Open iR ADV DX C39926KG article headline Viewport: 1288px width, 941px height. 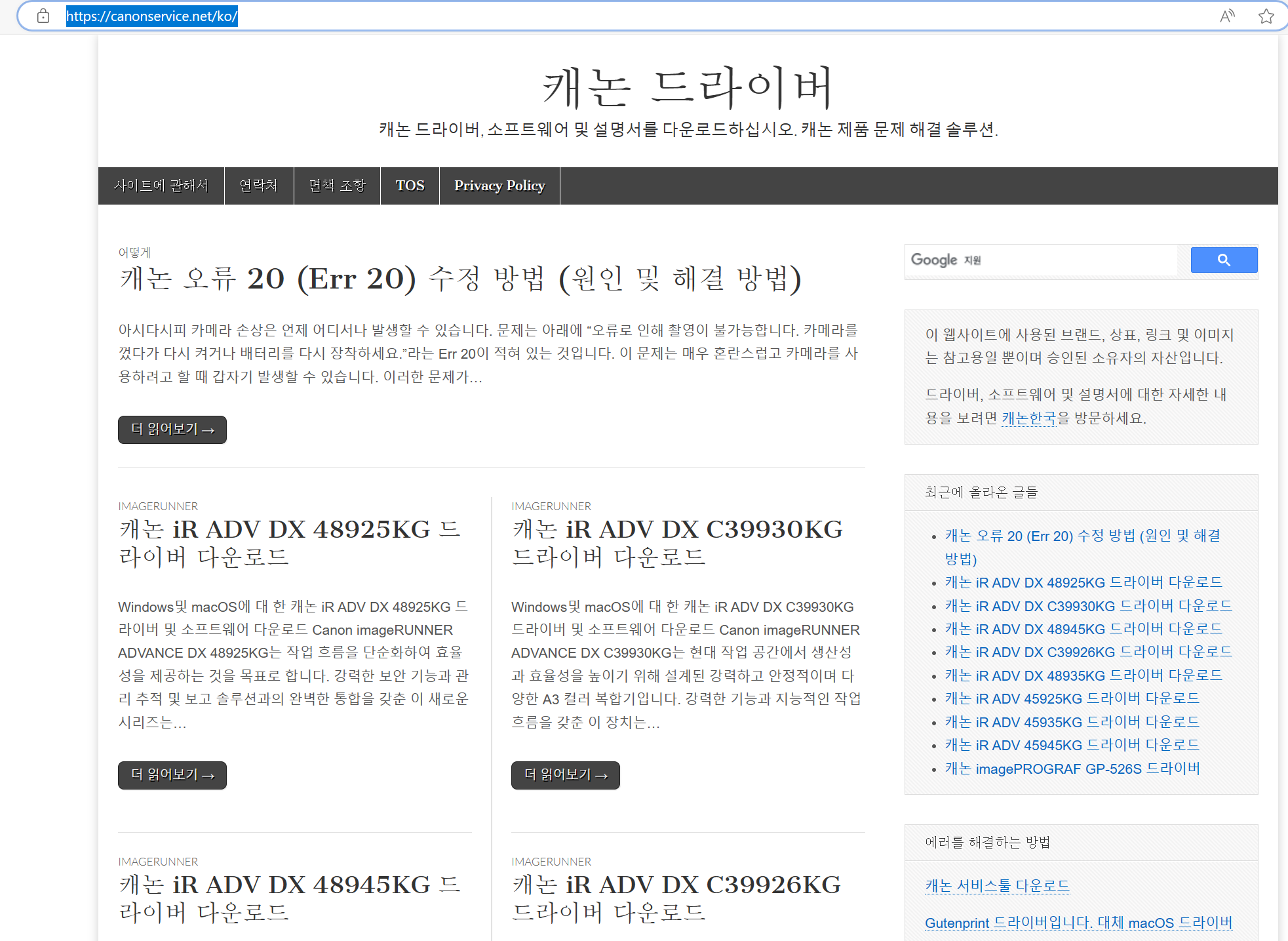tap(676, 898)
